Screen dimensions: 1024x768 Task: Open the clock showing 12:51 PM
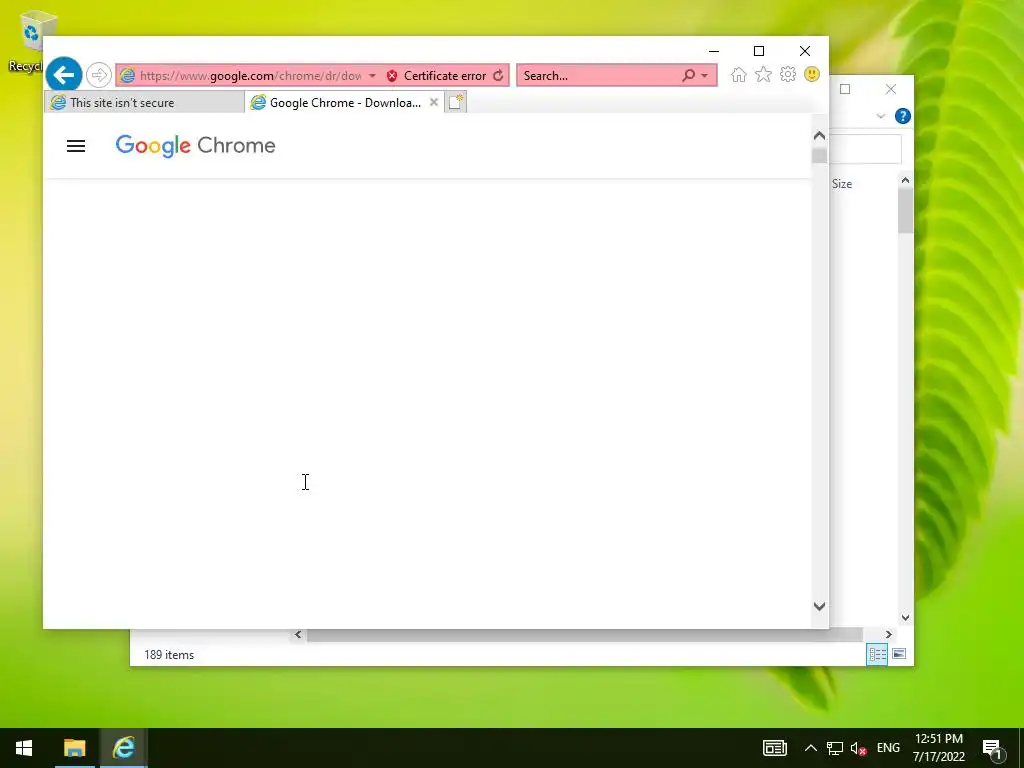click(938, 748)
